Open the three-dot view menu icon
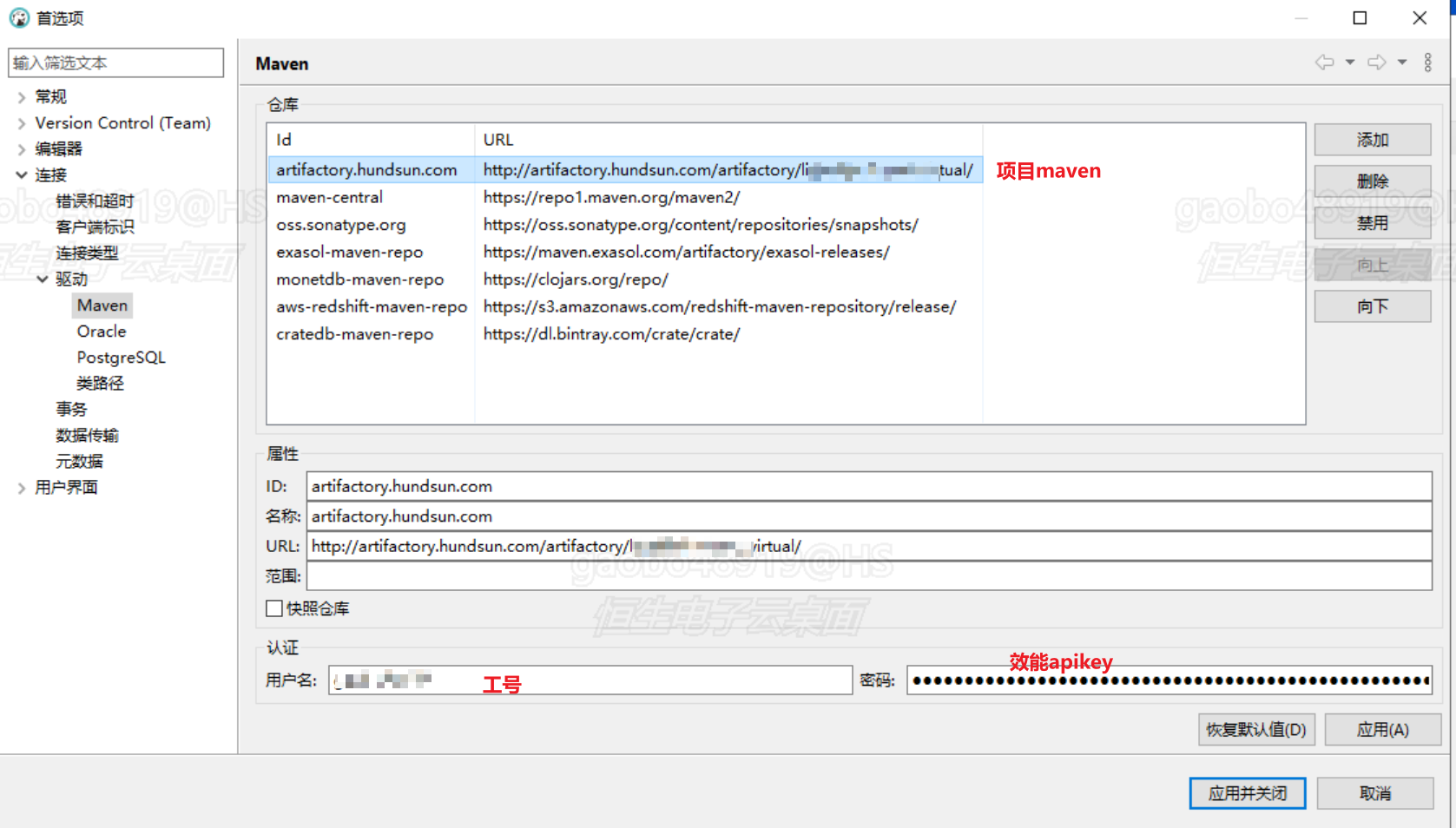The image size is (1456, 828). (x=1428, y=62)
